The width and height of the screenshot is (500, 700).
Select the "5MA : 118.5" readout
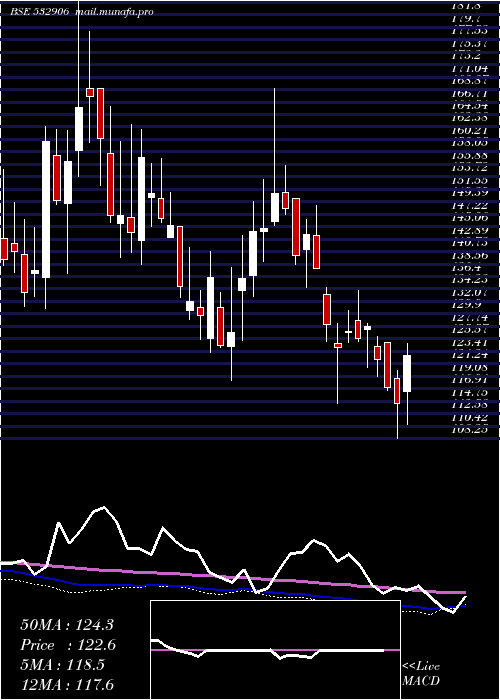pos(63,665)
